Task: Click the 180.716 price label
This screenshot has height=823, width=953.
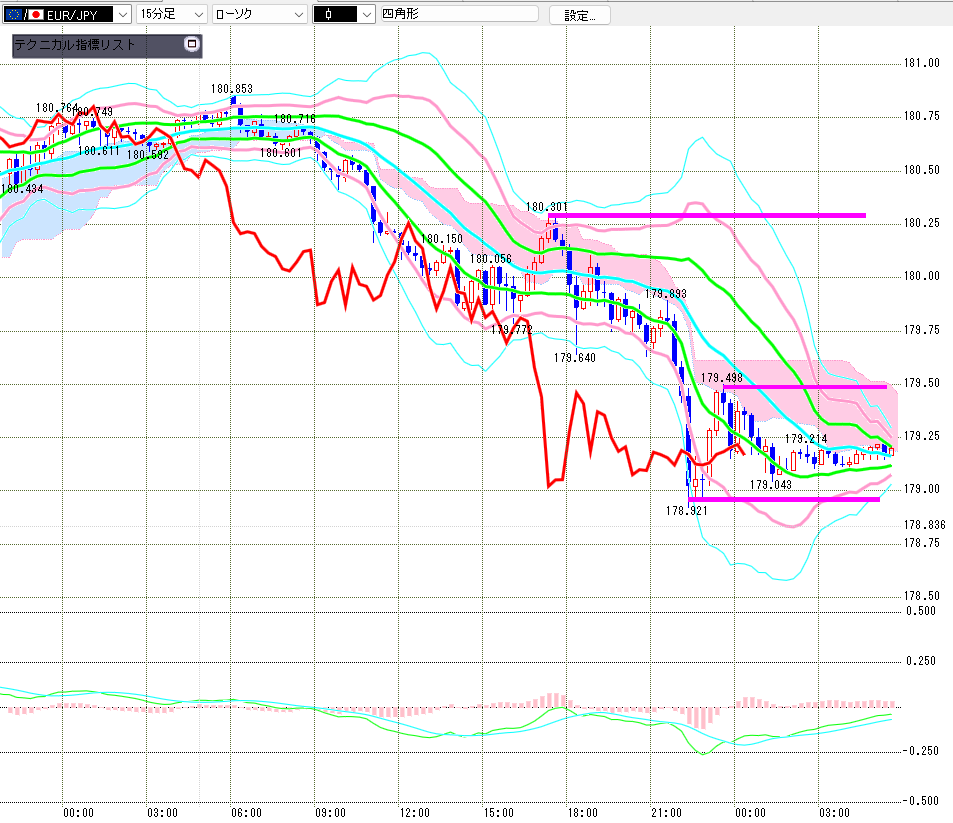Action: (295, 119)
